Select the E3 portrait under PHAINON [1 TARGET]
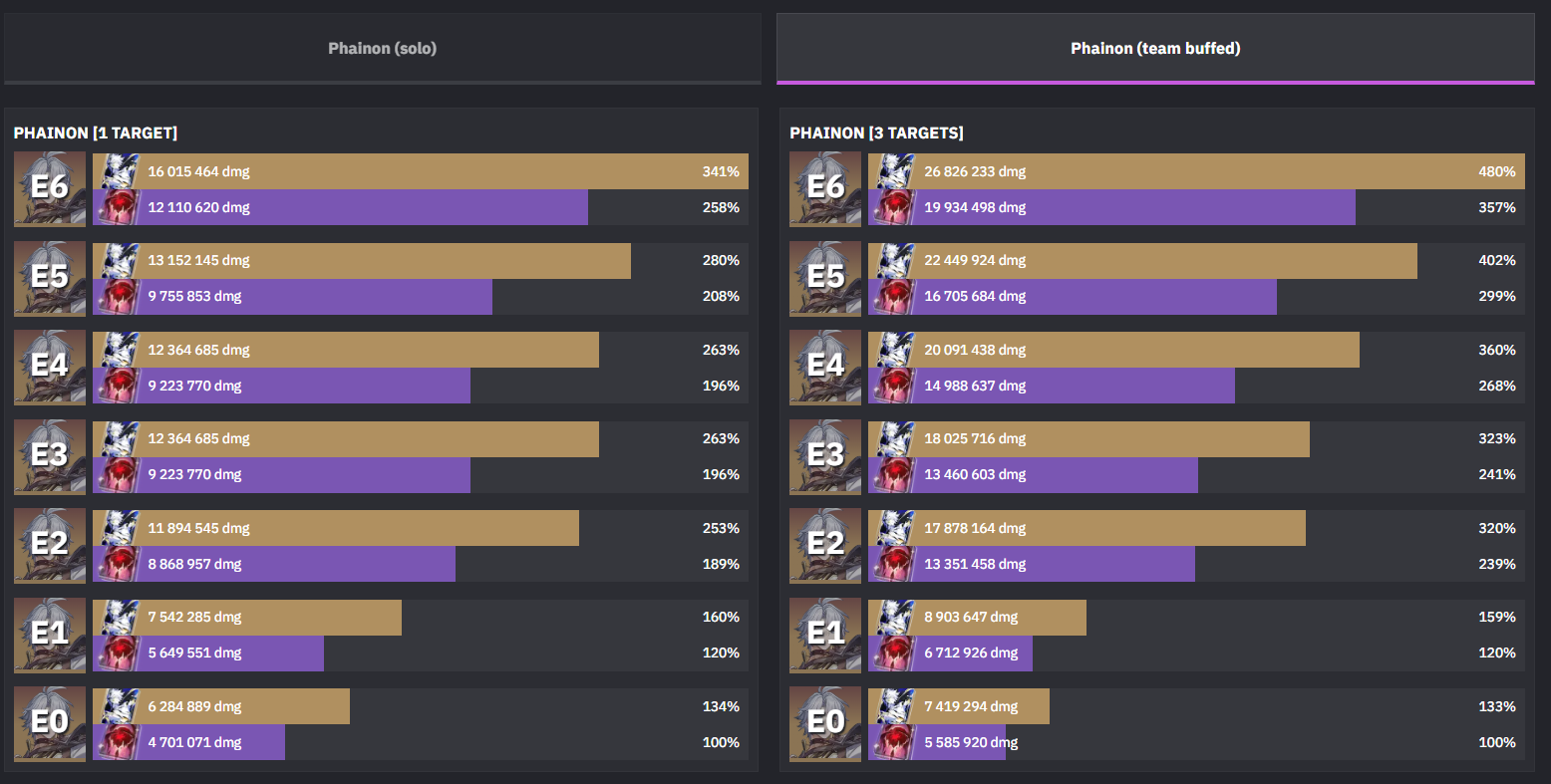The height and width of the screenshot is (784, 1551). (50, 457)
